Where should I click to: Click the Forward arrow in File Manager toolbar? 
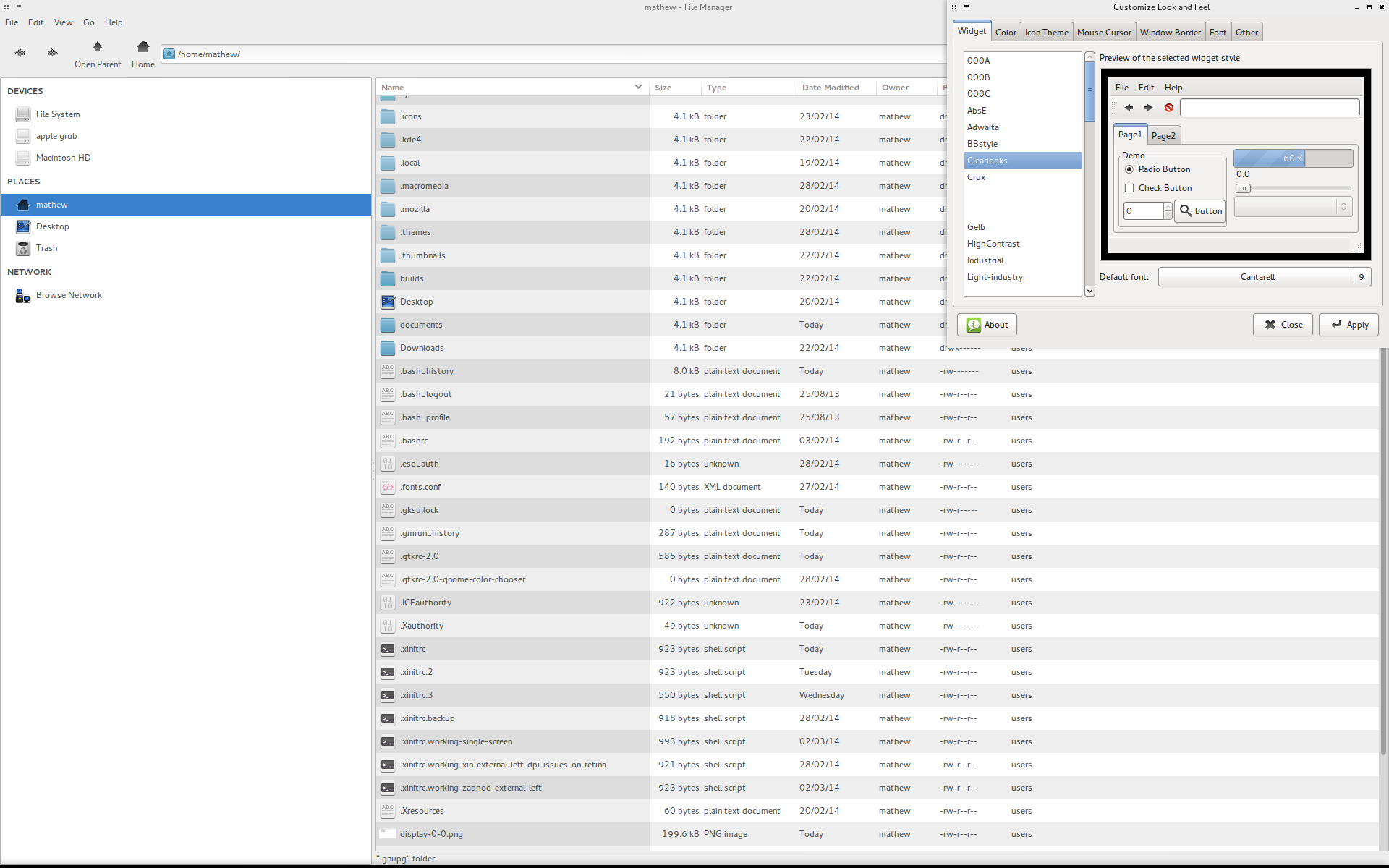[52, 52]
